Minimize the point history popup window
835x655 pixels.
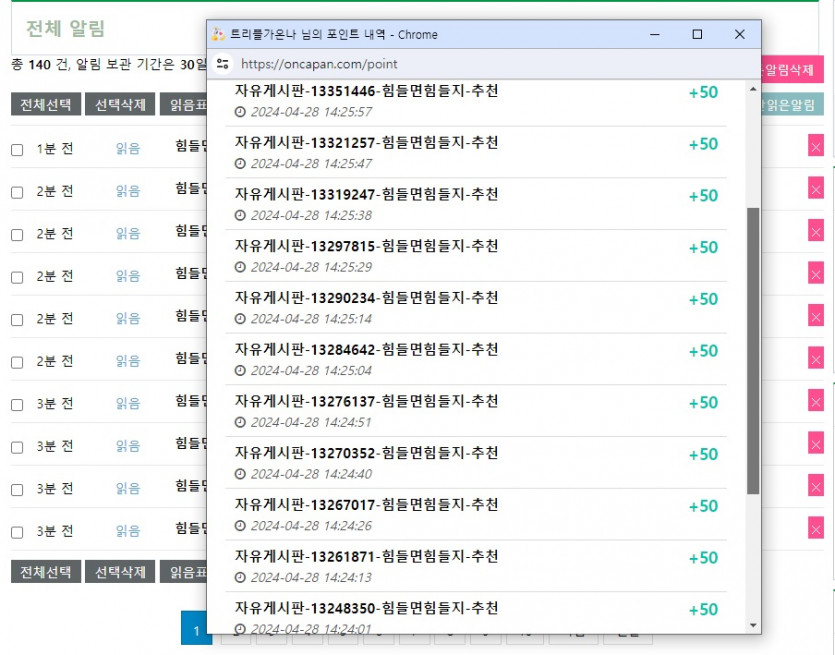pos(655,34)
